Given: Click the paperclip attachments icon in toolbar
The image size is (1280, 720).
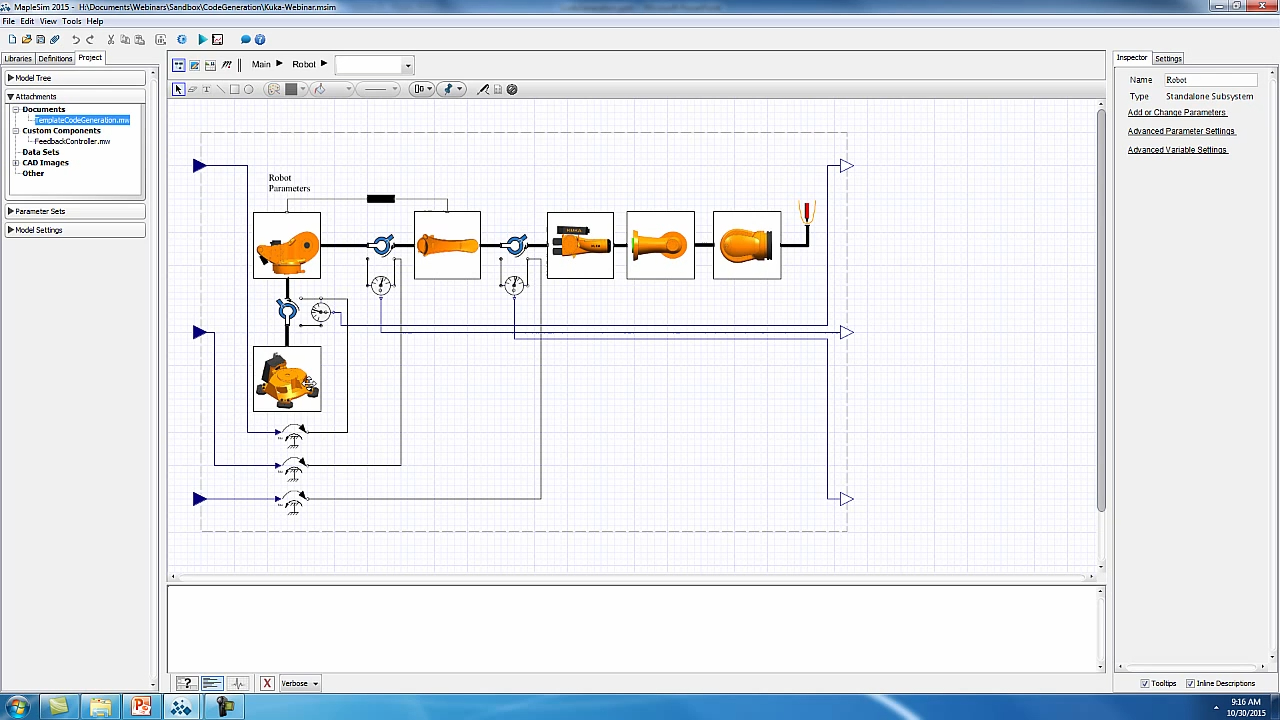Looking at the screenshot, I should click(x=55, y=40).
